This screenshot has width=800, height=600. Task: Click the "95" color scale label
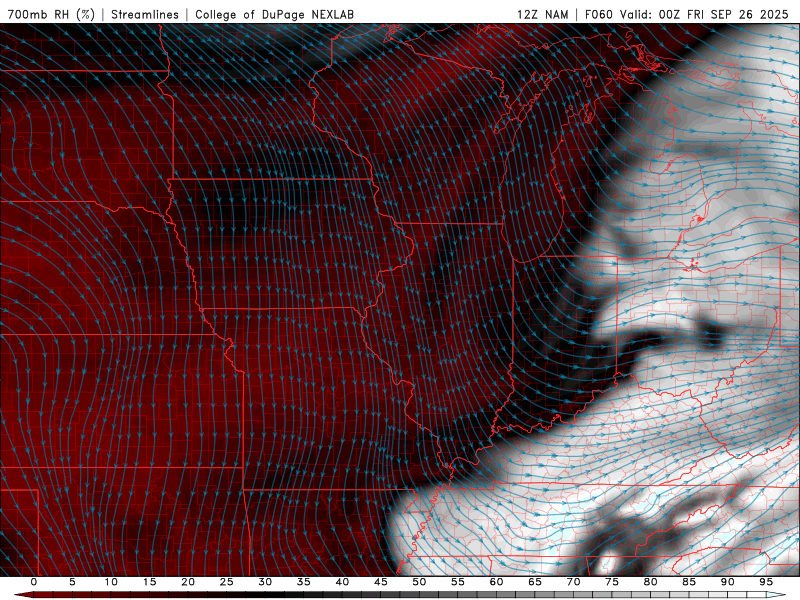pyautogui.click(x=766, y=582)
